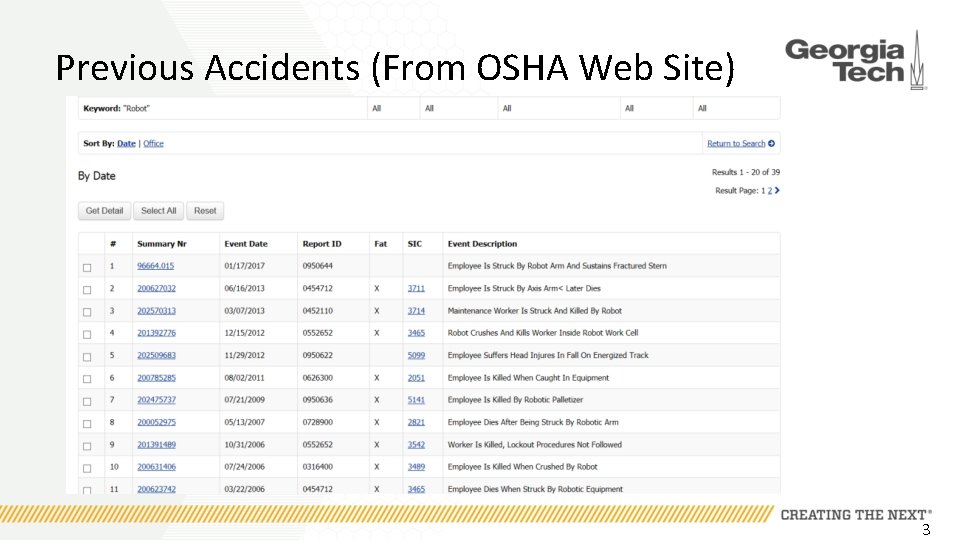Check the box for summary 200052975

(87, 424)
